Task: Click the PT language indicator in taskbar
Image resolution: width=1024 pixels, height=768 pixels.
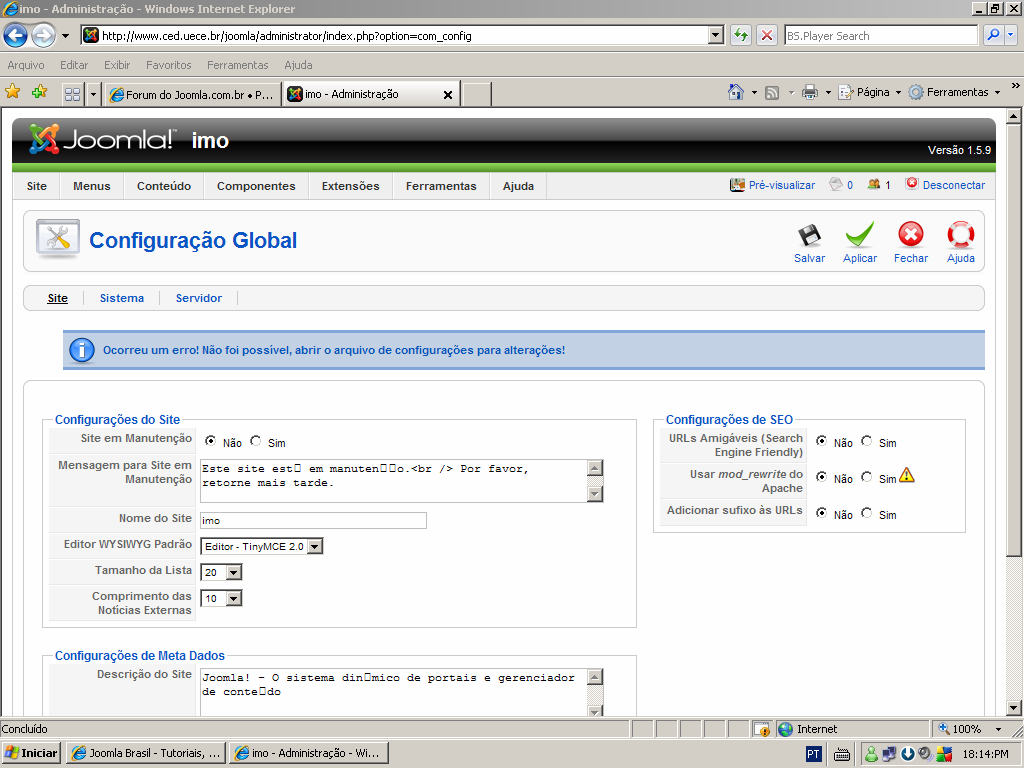Action: 813,754
